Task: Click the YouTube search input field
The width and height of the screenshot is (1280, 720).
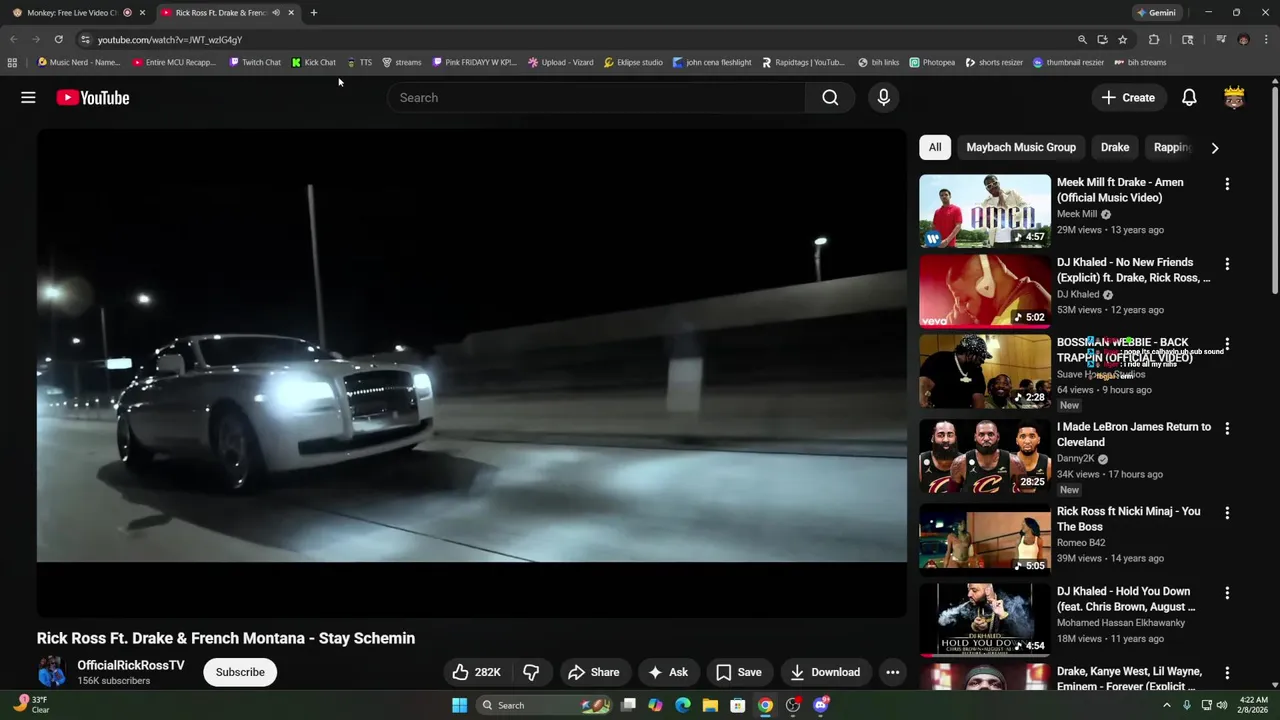Action: 597,97
